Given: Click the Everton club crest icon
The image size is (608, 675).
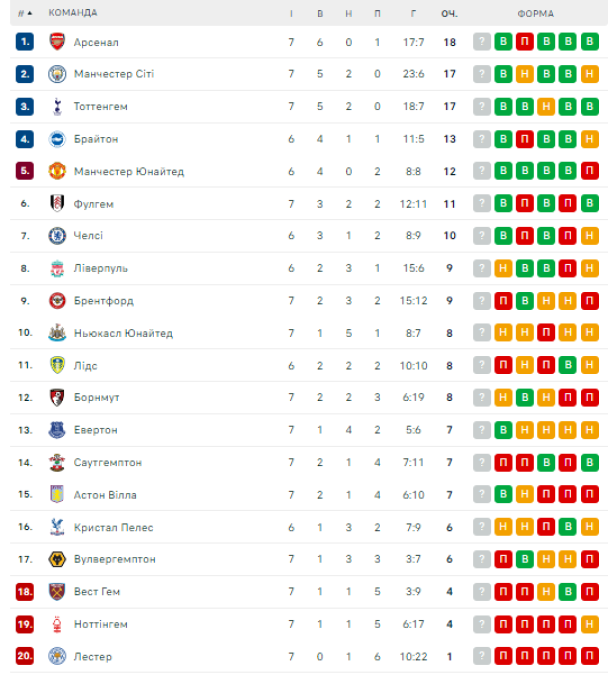Looking at the screenshot, I should point(56,430).
